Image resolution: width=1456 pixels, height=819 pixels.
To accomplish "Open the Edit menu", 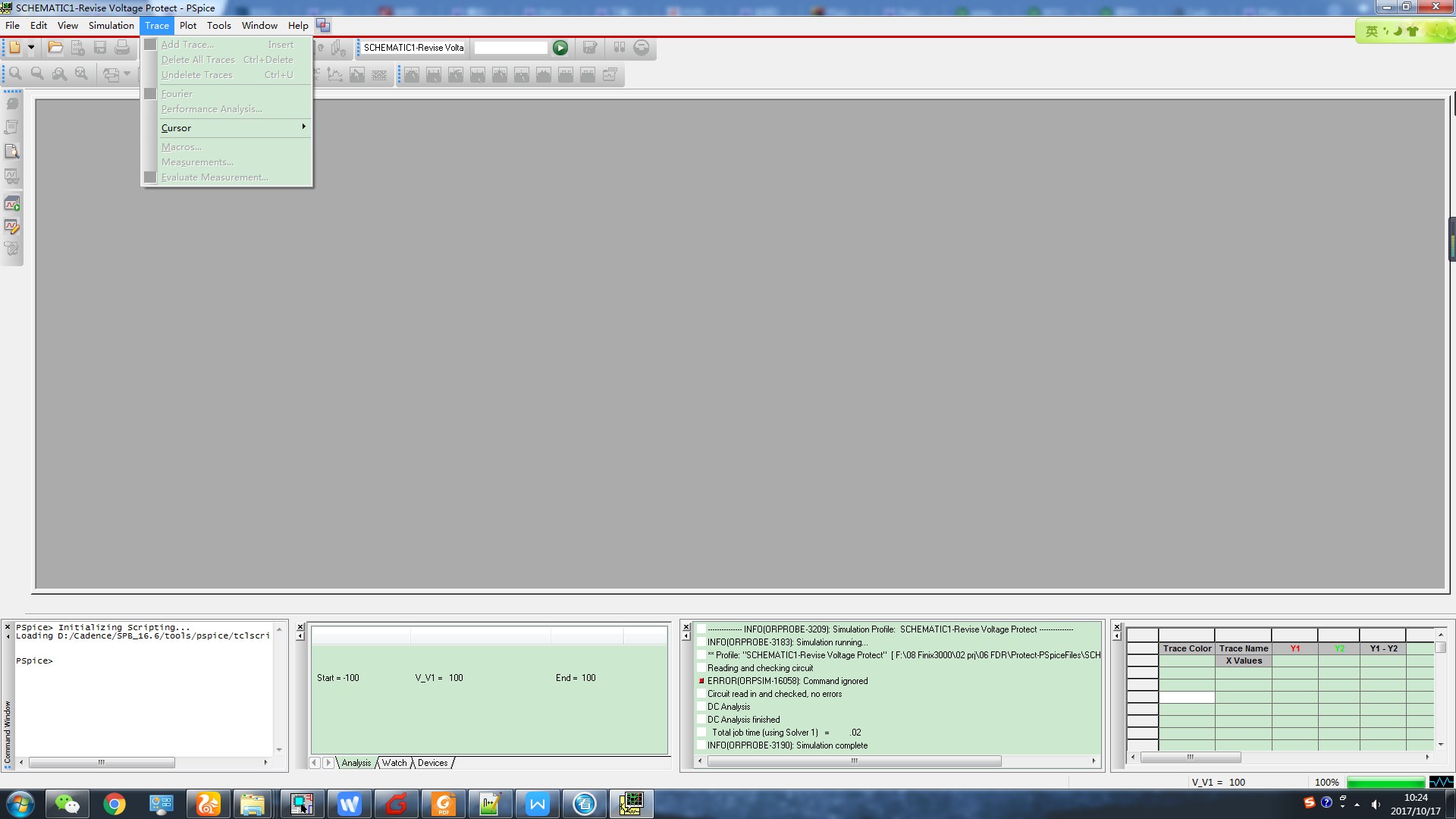I will click(39, 25).
